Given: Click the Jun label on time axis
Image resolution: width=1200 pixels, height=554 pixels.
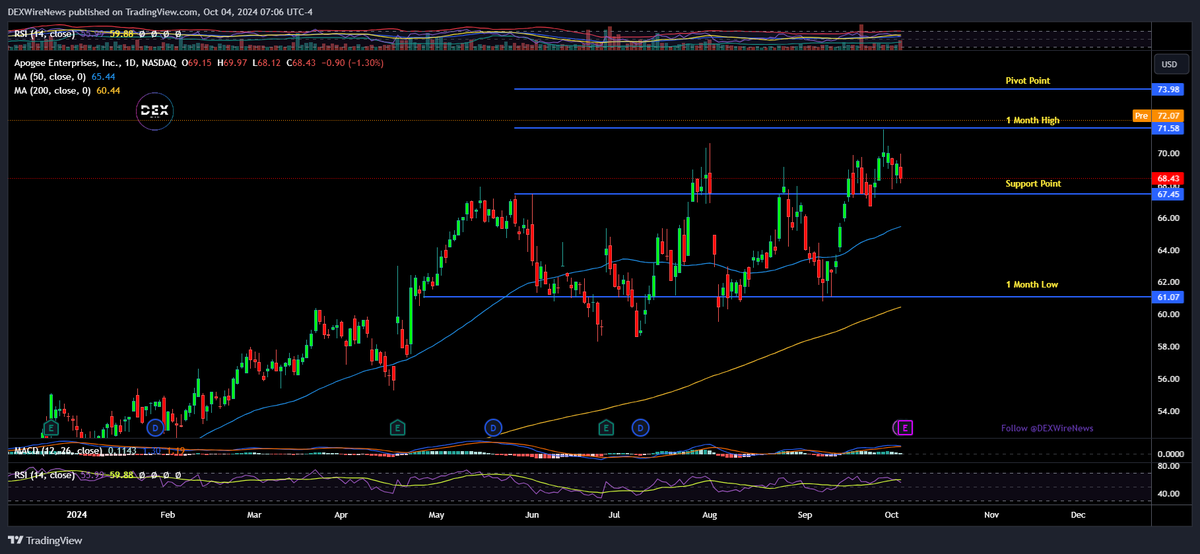Looking at the screenshot, I should click(531, 516).
